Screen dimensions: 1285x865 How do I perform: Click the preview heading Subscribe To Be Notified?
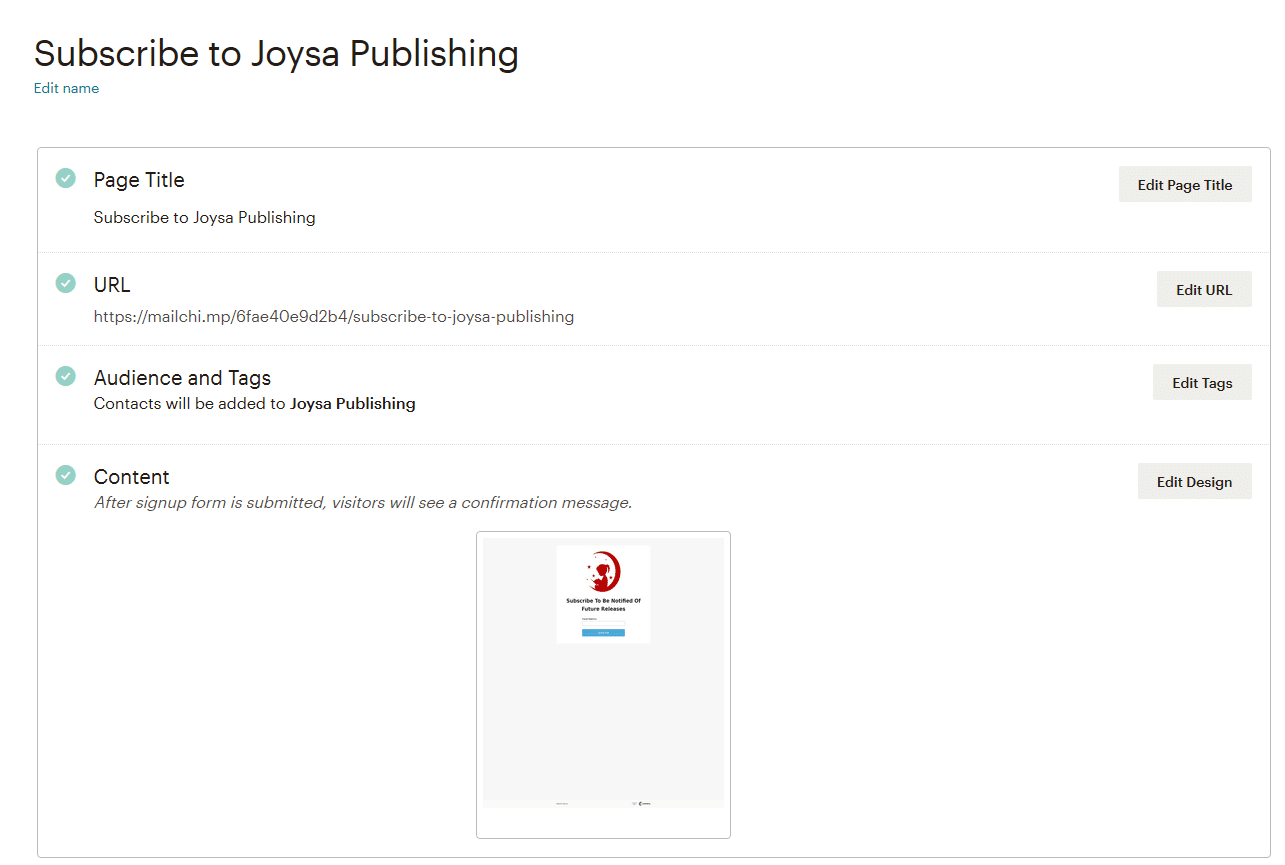click(603, 604)
